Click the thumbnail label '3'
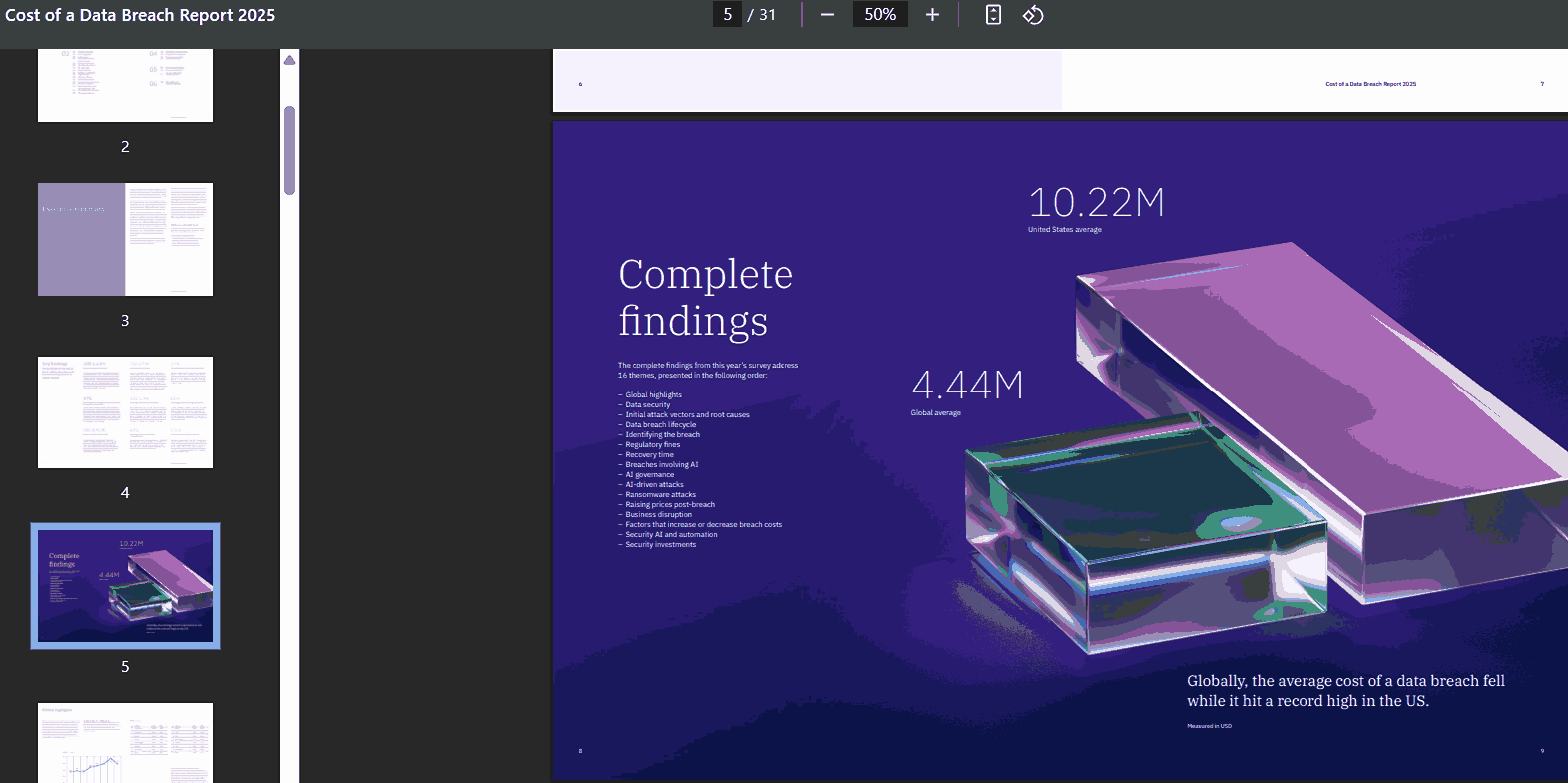The image size is (1568, 783). coord(125,321)
